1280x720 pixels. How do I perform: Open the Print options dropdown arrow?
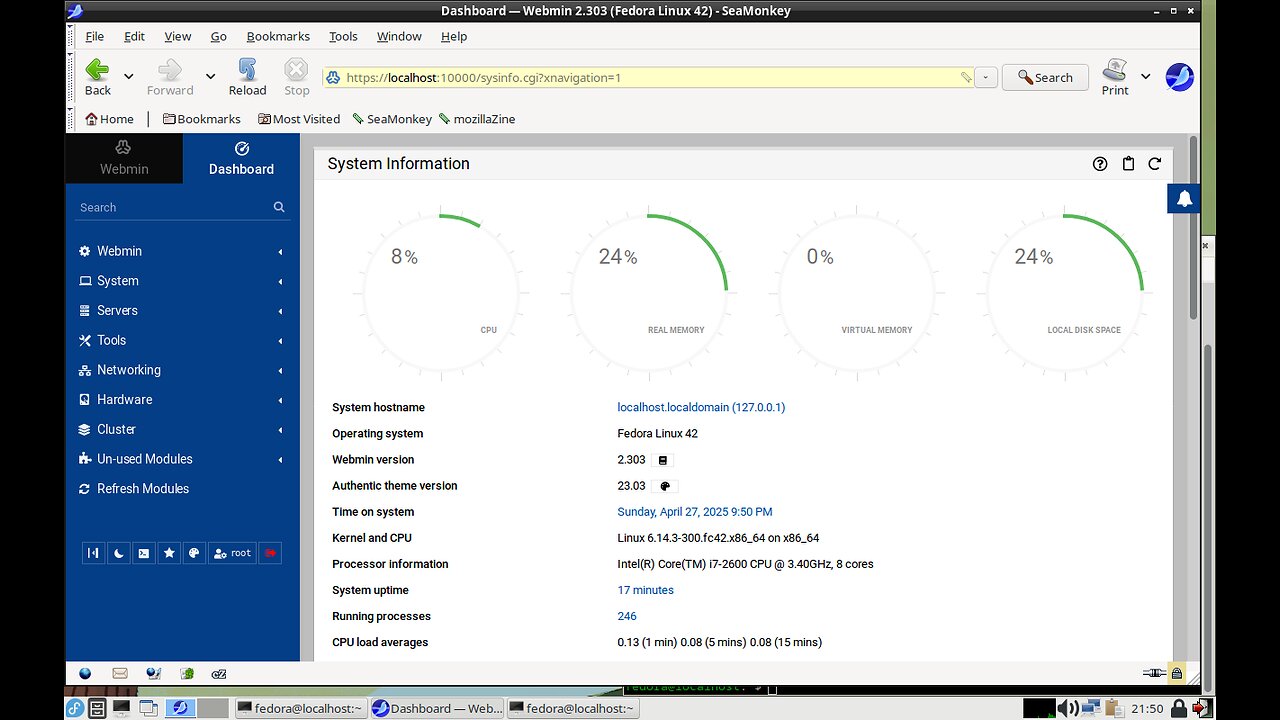pos(1145,76)
